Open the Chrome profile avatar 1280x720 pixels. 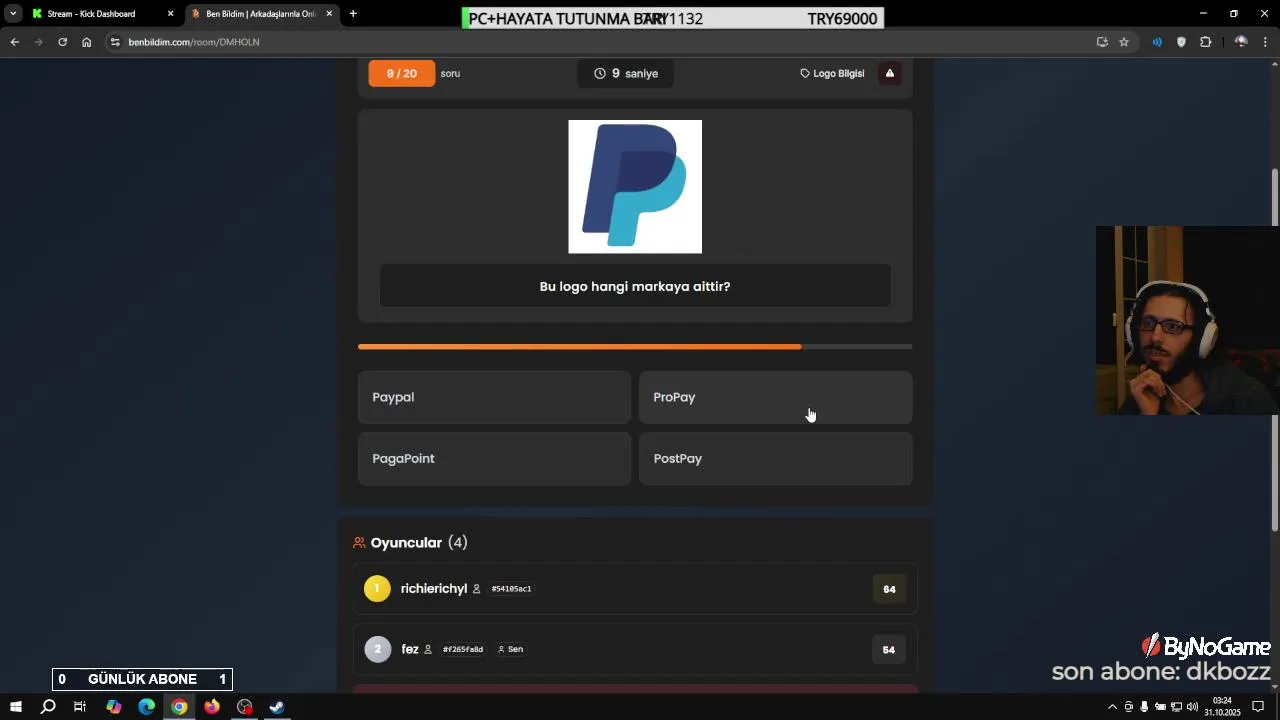(x=1241, y=42)
